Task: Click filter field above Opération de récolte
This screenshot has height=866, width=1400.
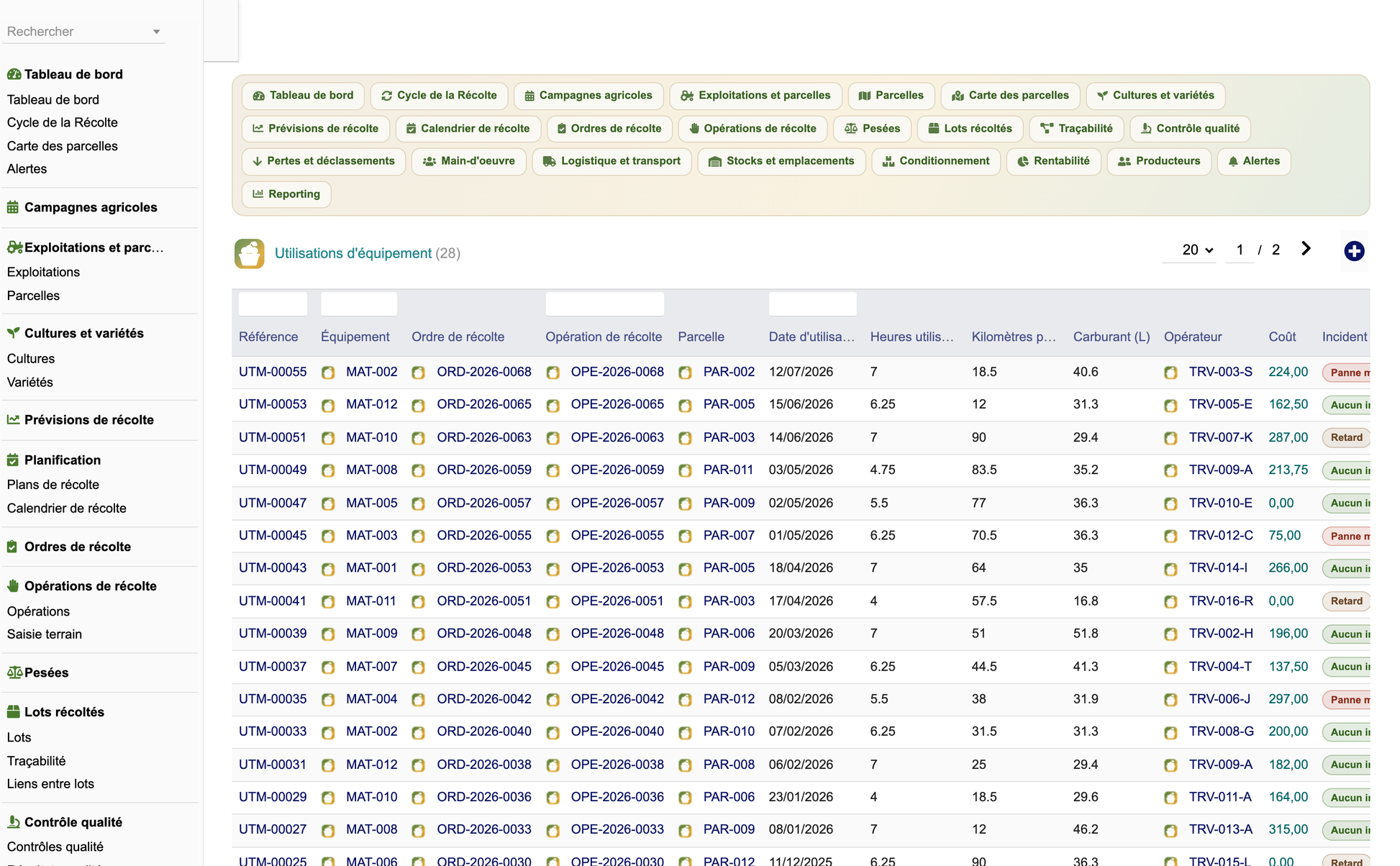Action: [604, 304]
